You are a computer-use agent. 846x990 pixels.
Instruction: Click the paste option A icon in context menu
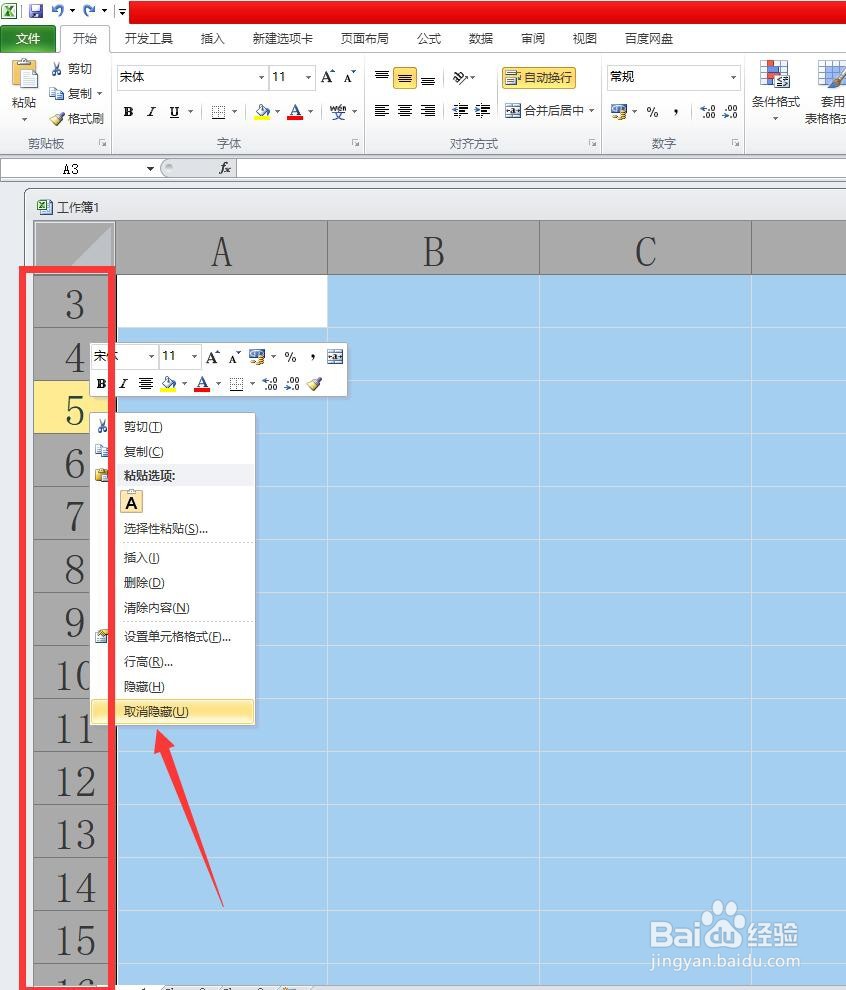pos(131,503)
